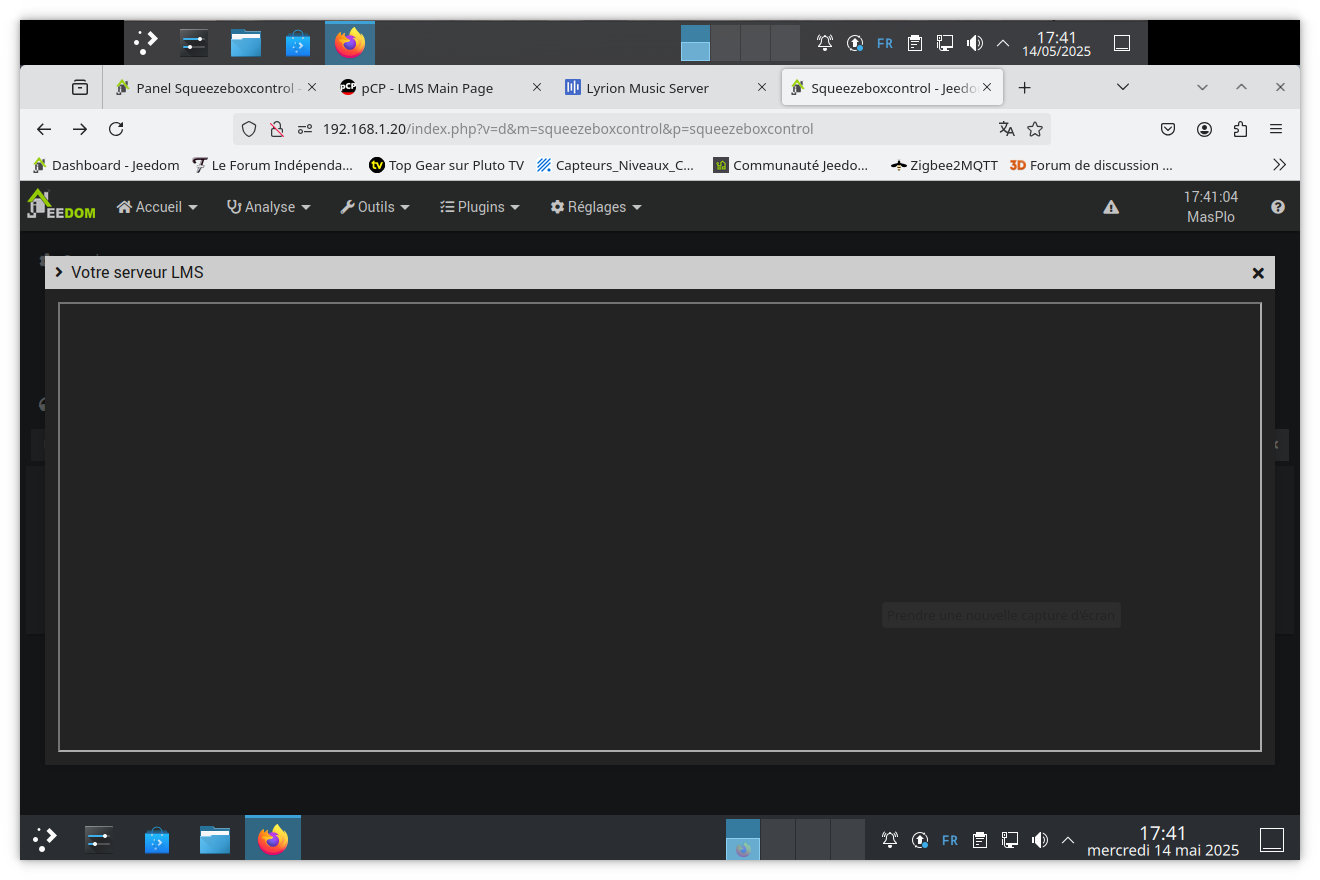Open tracking protection shield in address bar
This screenshot has height=880, width=1320.
250,129
